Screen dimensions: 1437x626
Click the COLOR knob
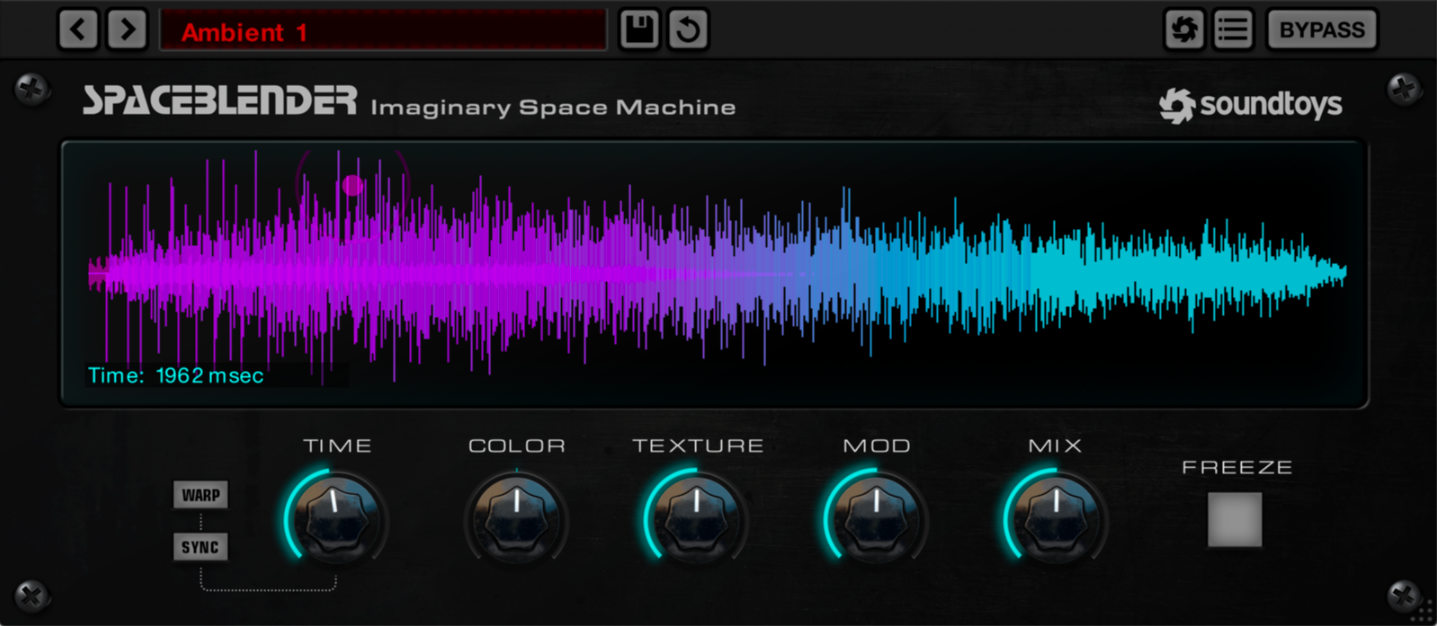(517, 518)
